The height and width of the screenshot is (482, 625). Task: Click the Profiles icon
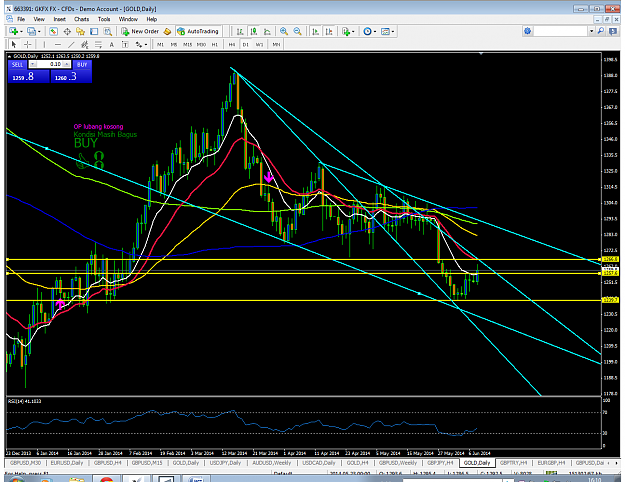[31, 31]
